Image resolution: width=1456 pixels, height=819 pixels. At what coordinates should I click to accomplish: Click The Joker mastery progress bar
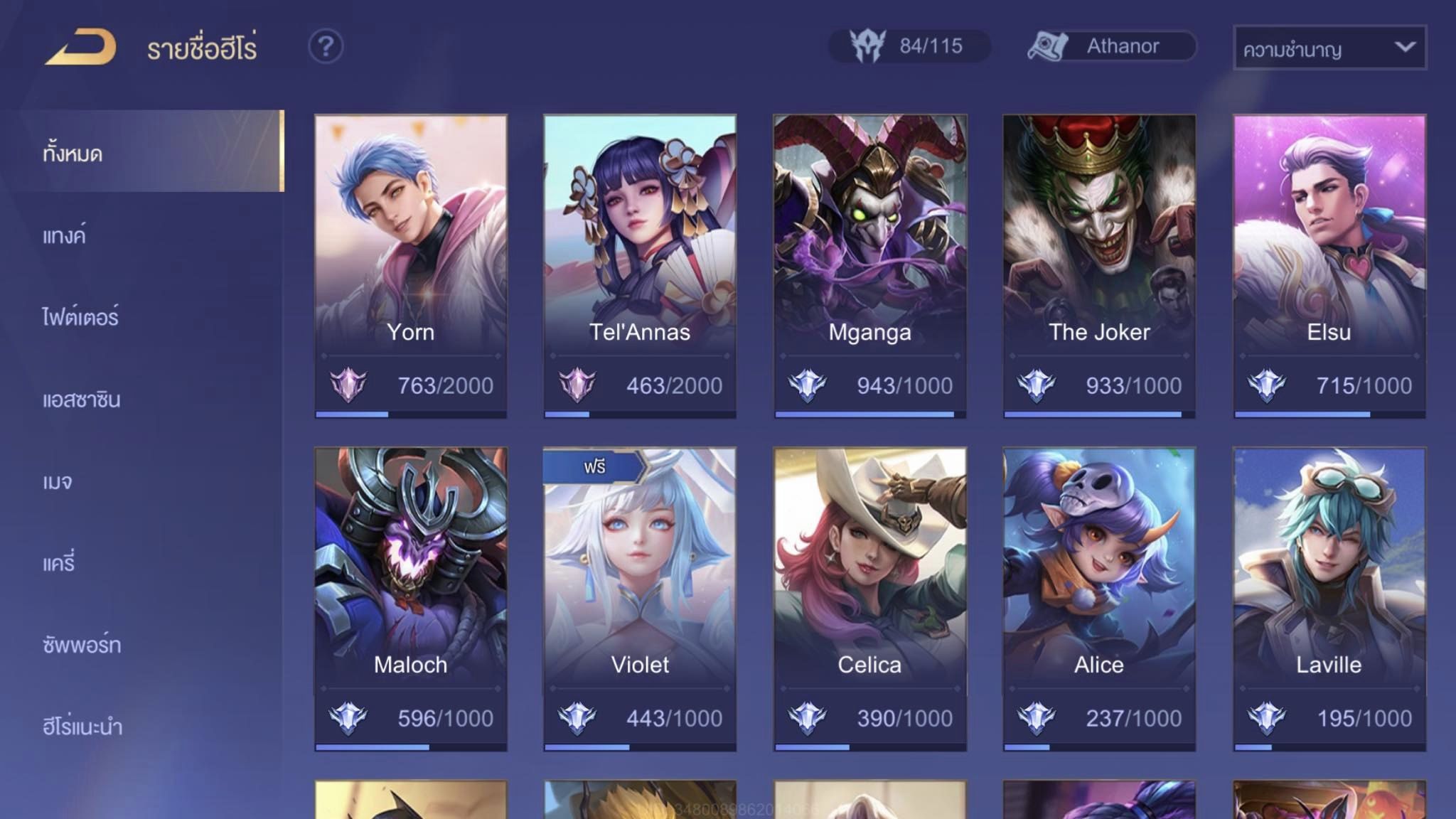coord(1099,414)
